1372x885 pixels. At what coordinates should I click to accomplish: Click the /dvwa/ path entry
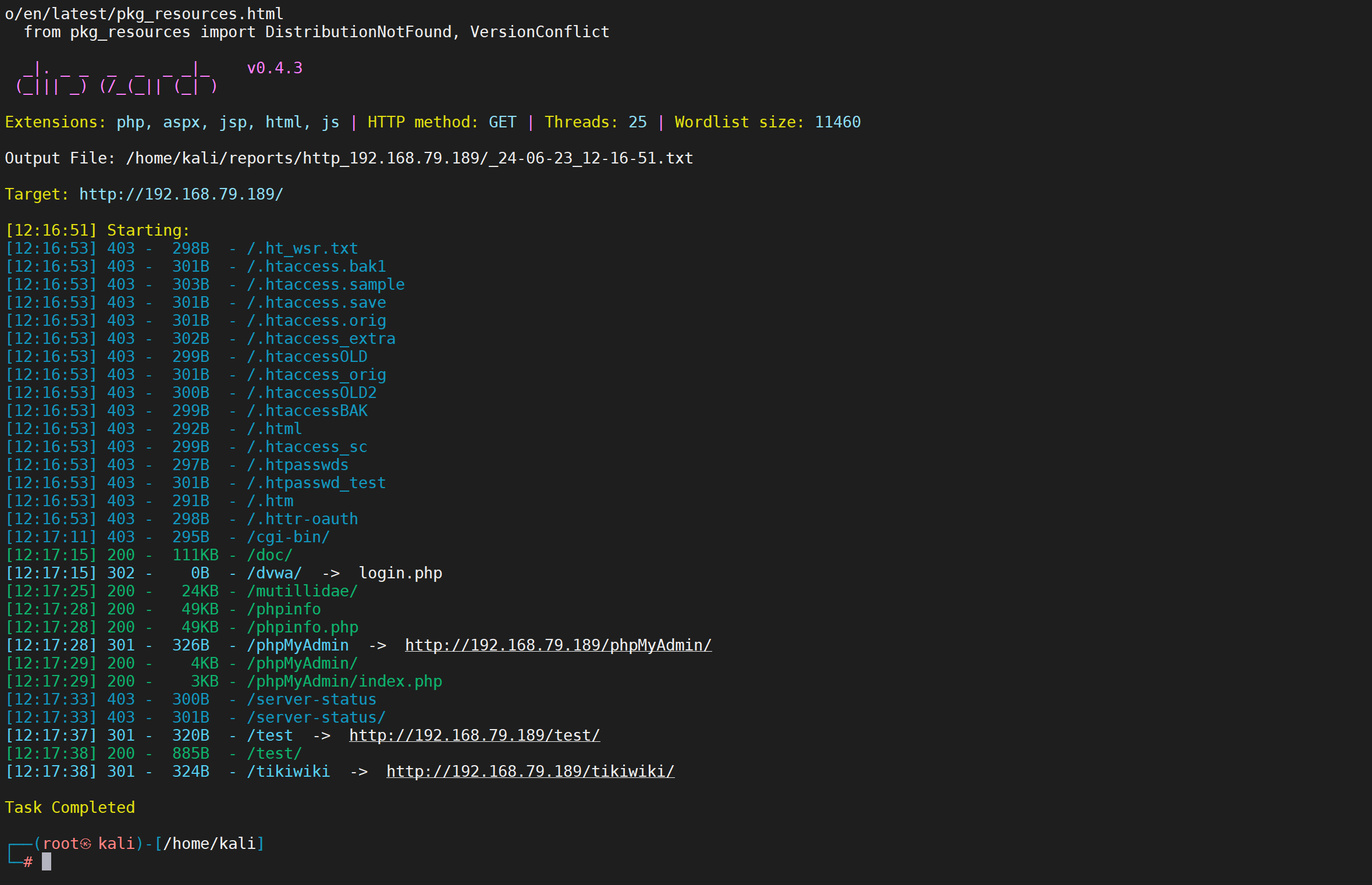tap(274, 573)
